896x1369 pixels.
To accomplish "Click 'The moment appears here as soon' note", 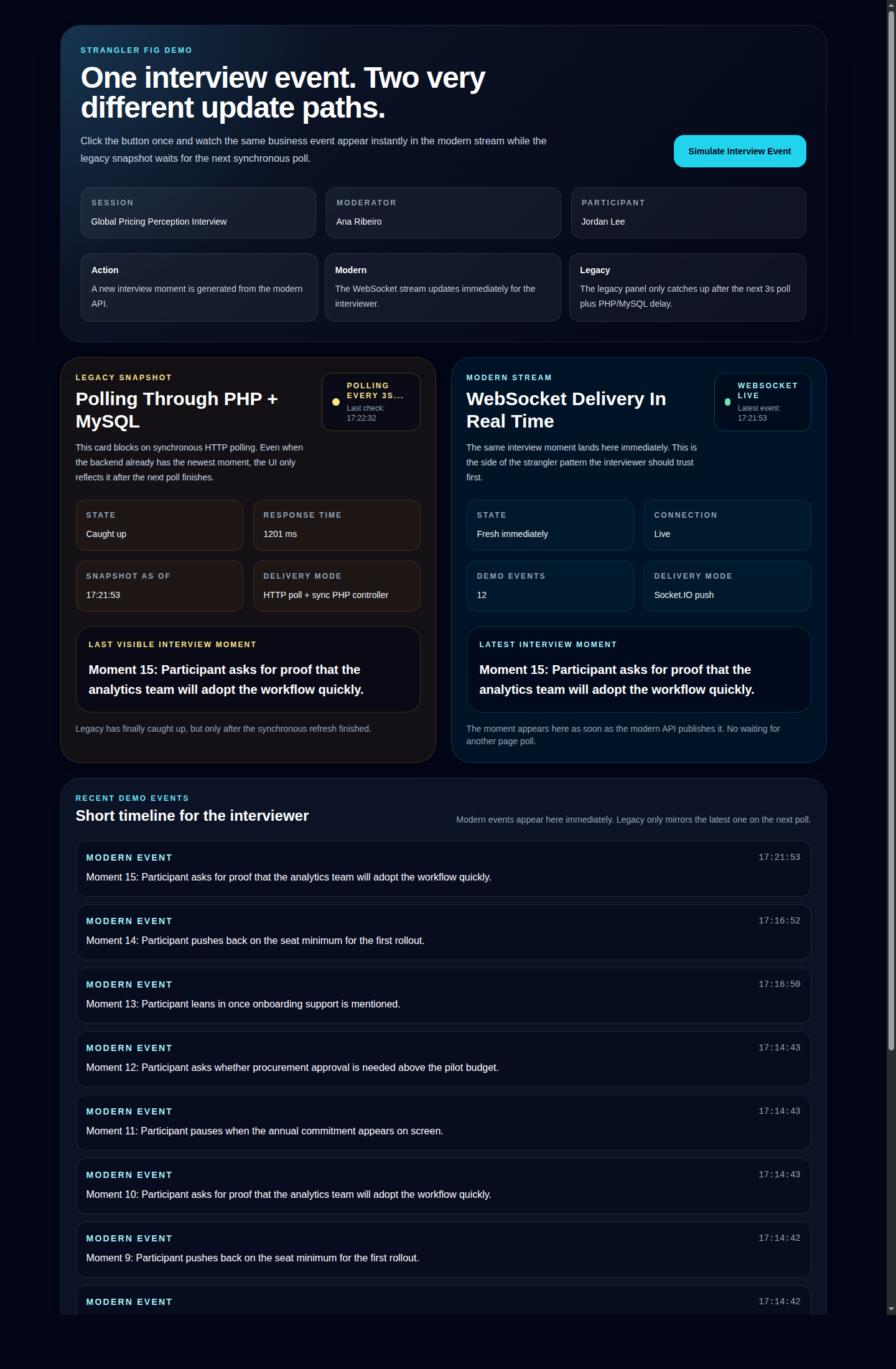I will coord(623,735).
